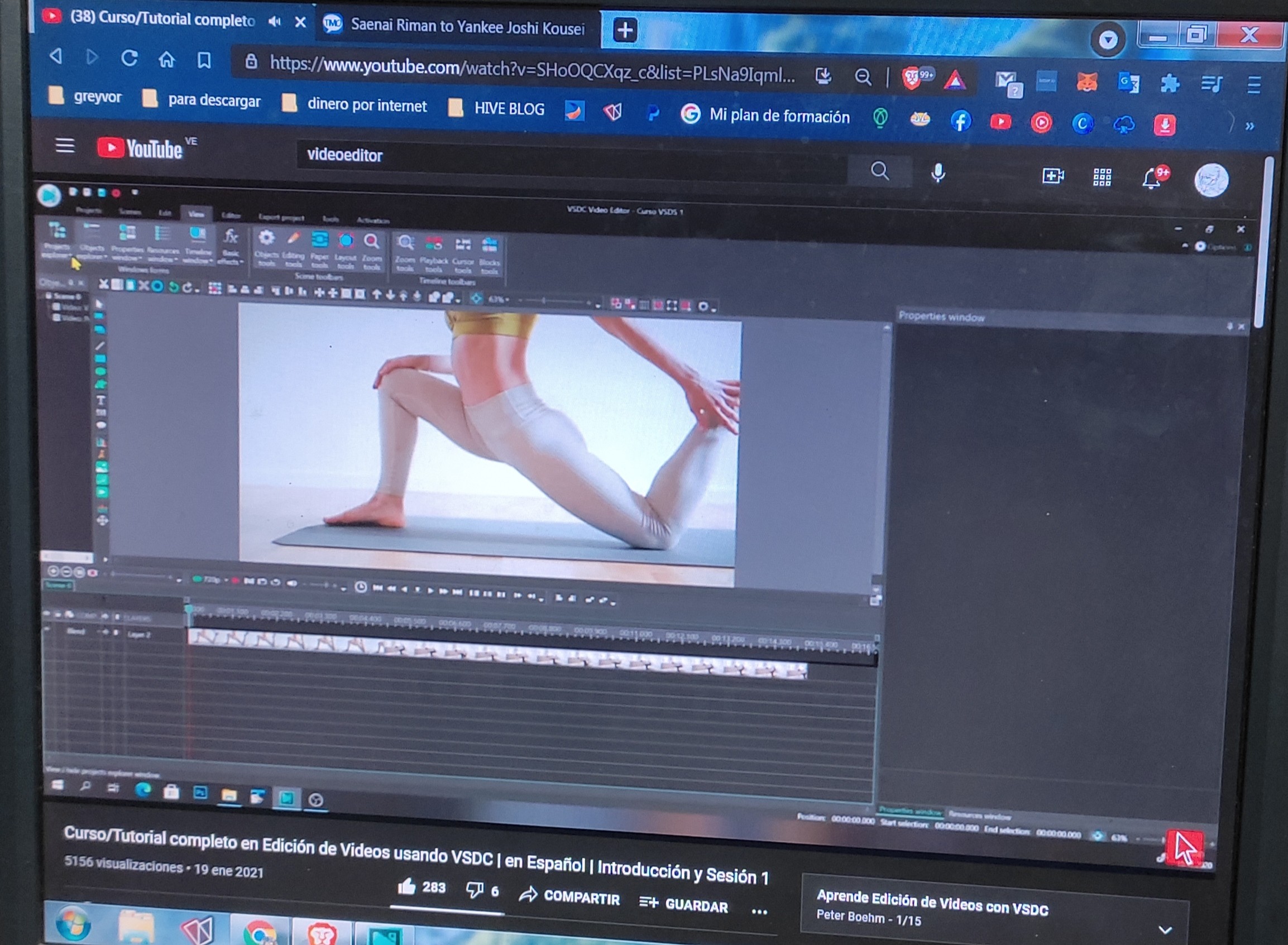Switch to the Saenai Riman browser tab
This screenshot has height=945, width=1288.
coord(458,26)
